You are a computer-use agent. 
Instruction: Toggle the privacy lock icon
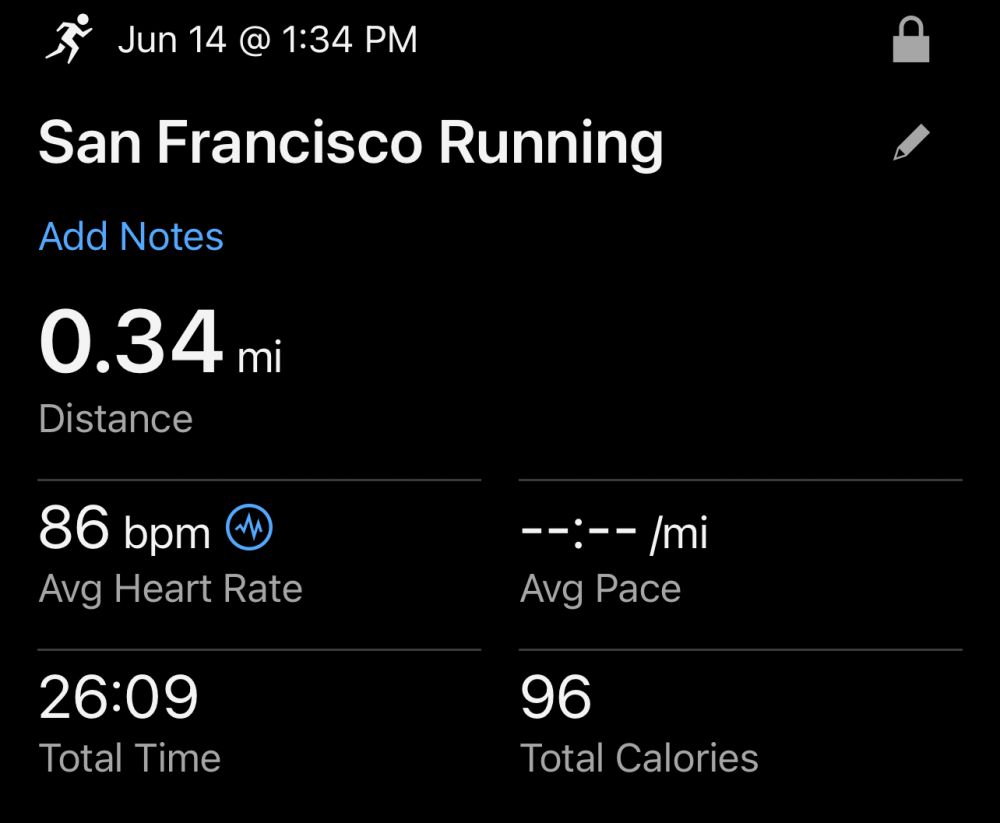click(910, 42)
